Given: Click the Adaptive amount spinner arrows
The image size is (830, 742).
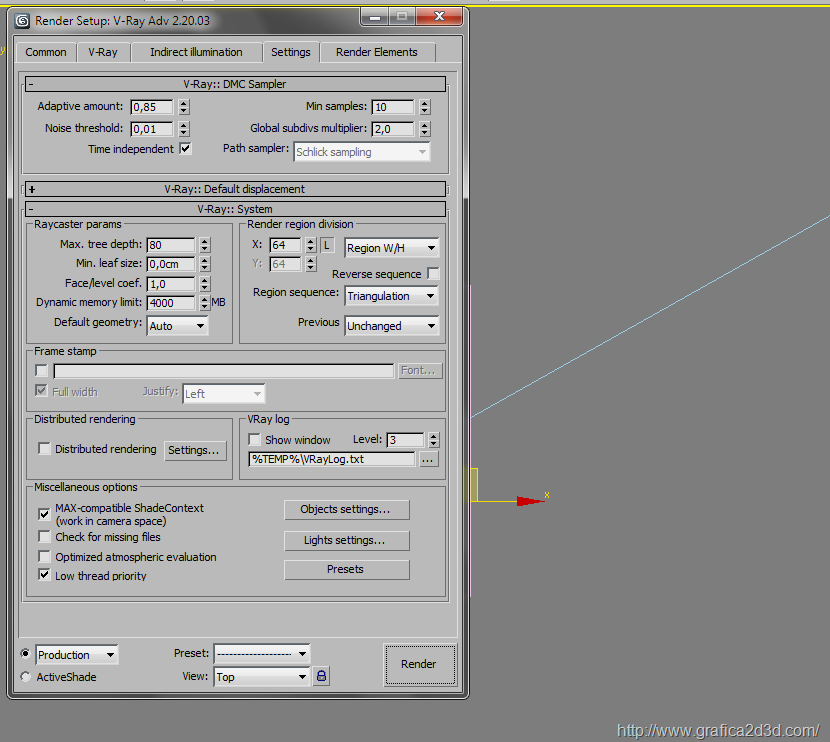Looking at the screenshot, I should (184, 107).
